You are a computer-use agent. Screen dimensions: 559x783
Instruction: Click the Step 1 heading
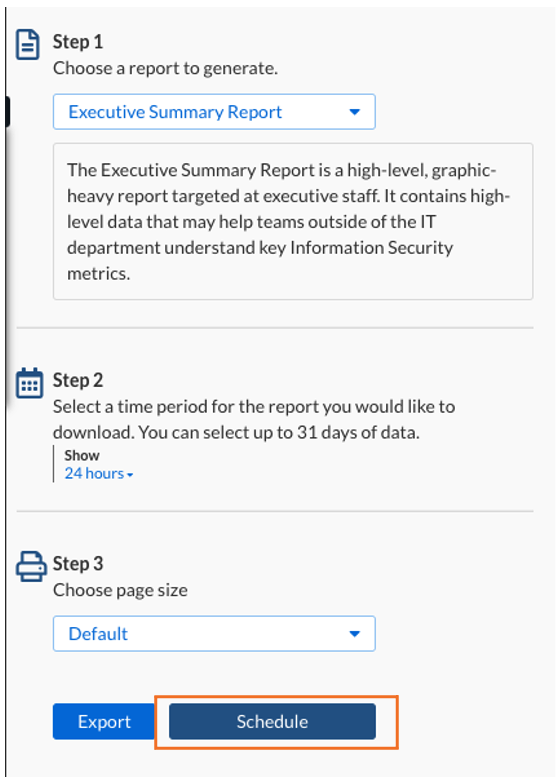78,42
